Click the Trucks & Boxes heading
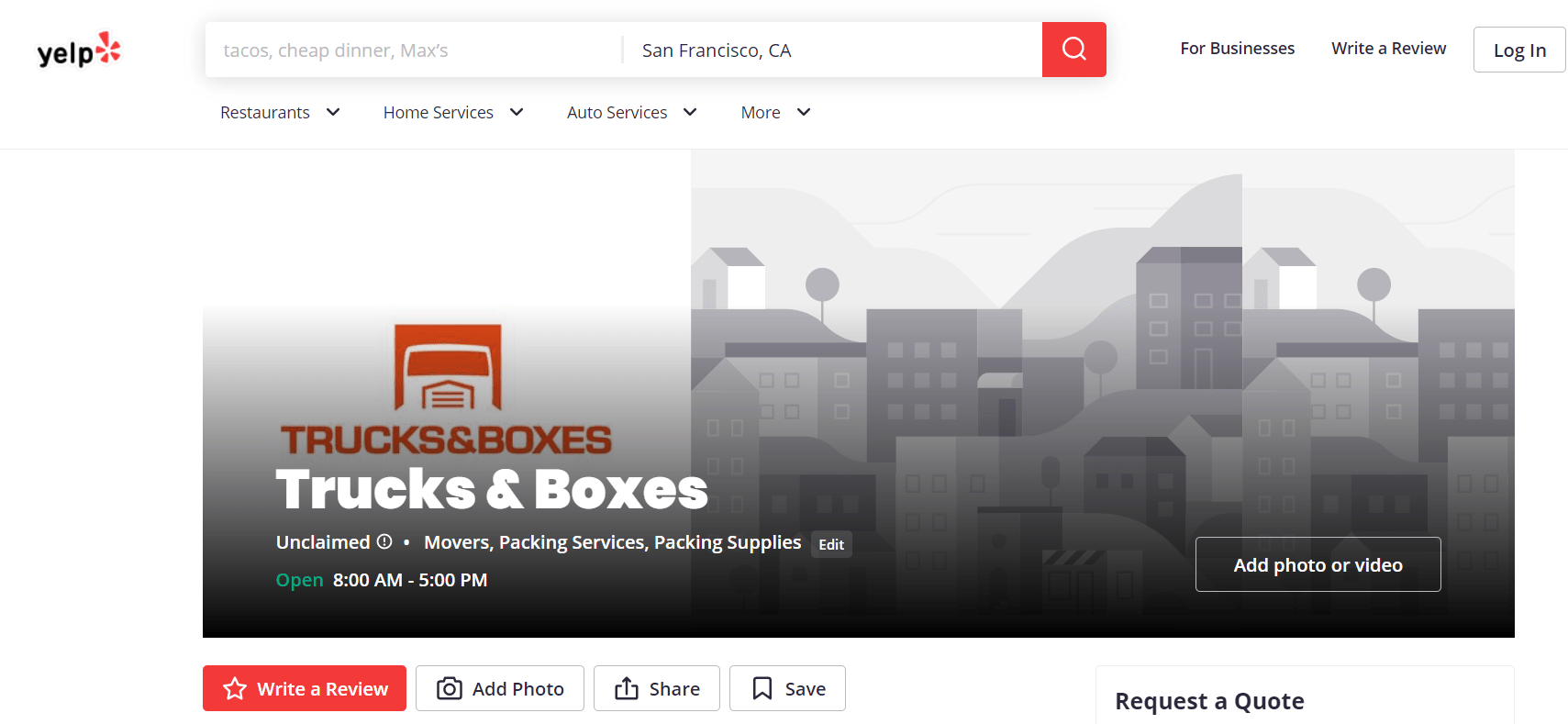This screenshot has height=724, width=1568. click(x=492, y=489)
